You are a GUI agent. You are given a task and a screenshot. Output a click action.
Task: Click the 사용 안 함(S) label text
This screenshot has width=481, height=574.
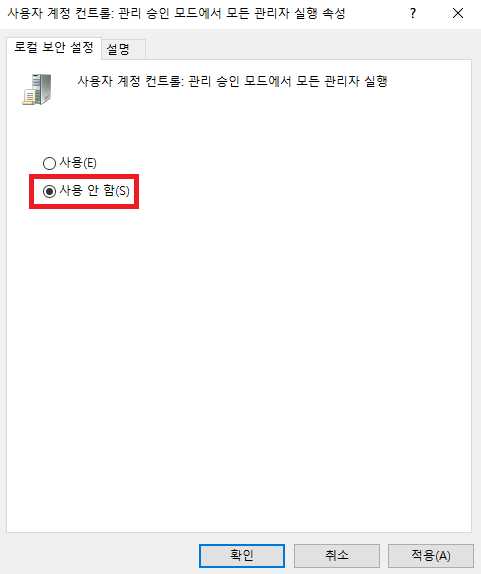click(94, 190)
